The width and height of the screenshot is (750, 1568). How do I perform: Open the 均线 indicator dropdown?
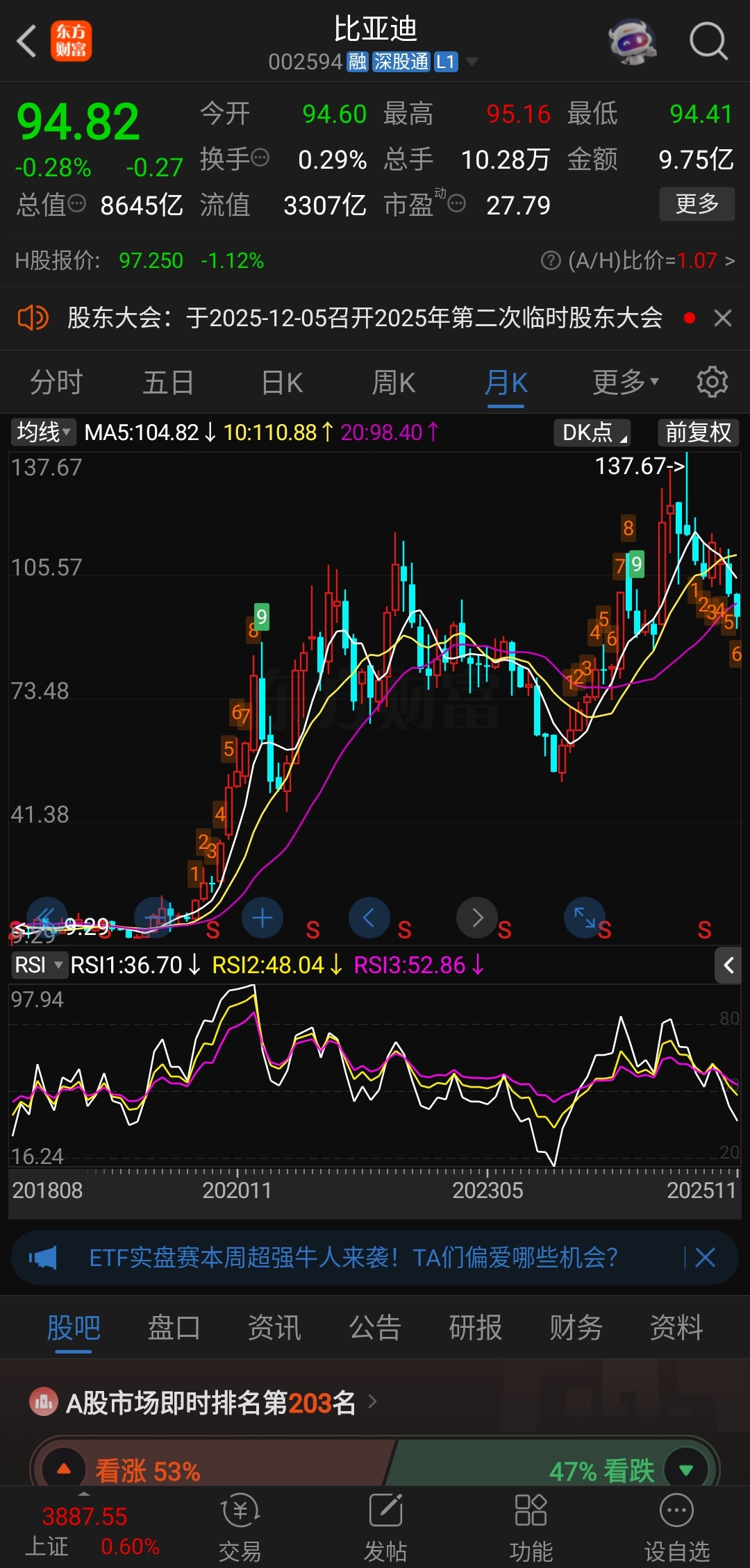pyautogui.click(x=43, y=432)
